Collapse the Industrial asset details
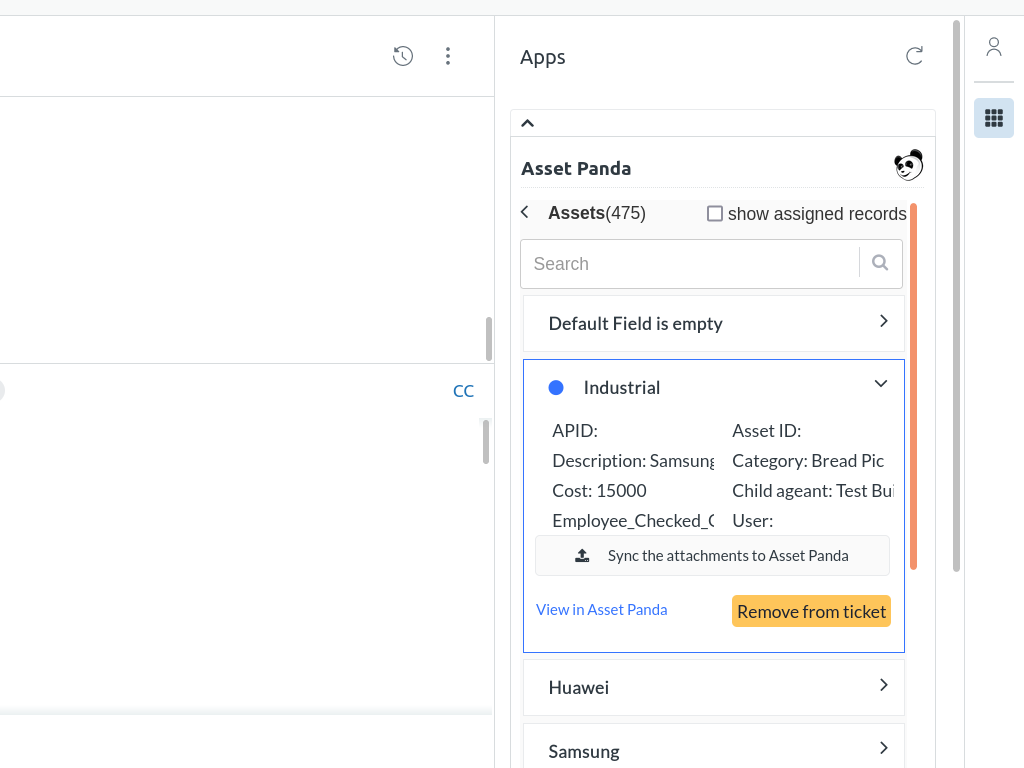 (x=881, y=383)
